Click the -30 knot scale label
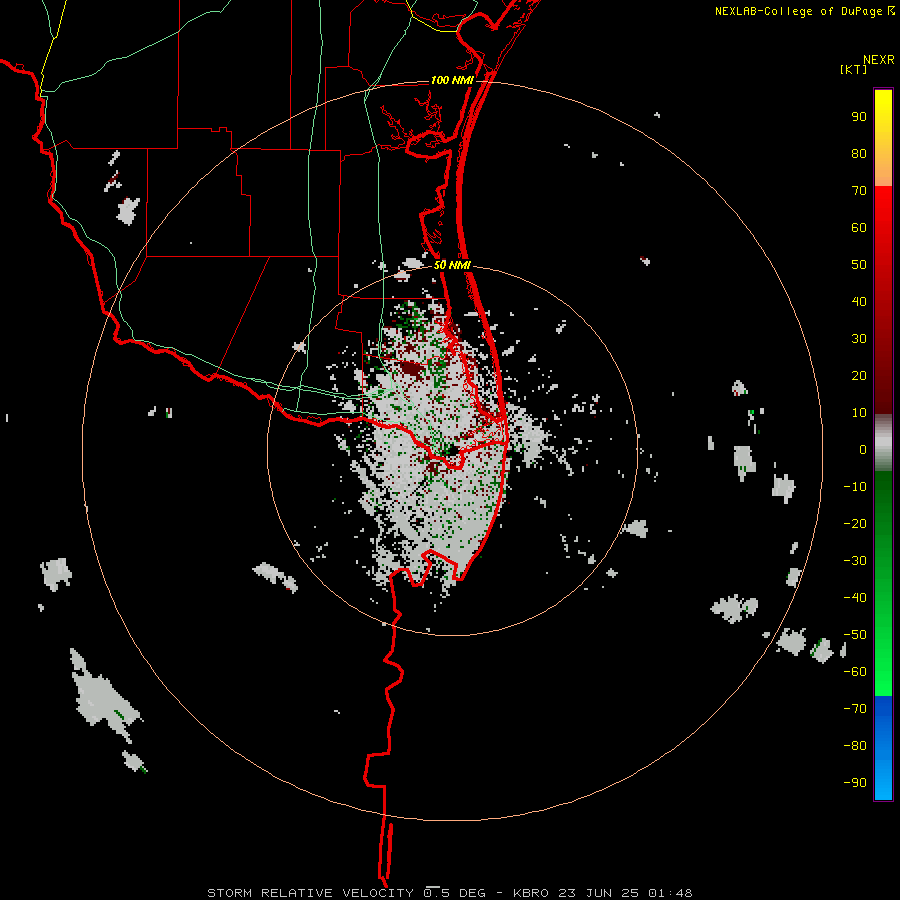This screenshot has width=900, height=900. [x=855, y=561]
